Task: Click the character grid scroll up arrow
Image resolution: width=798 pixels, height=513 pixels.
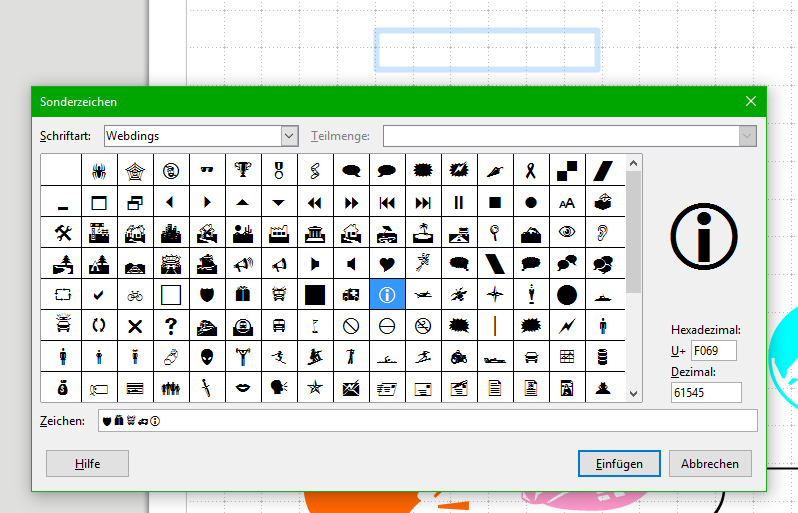Action: (633, 163)
